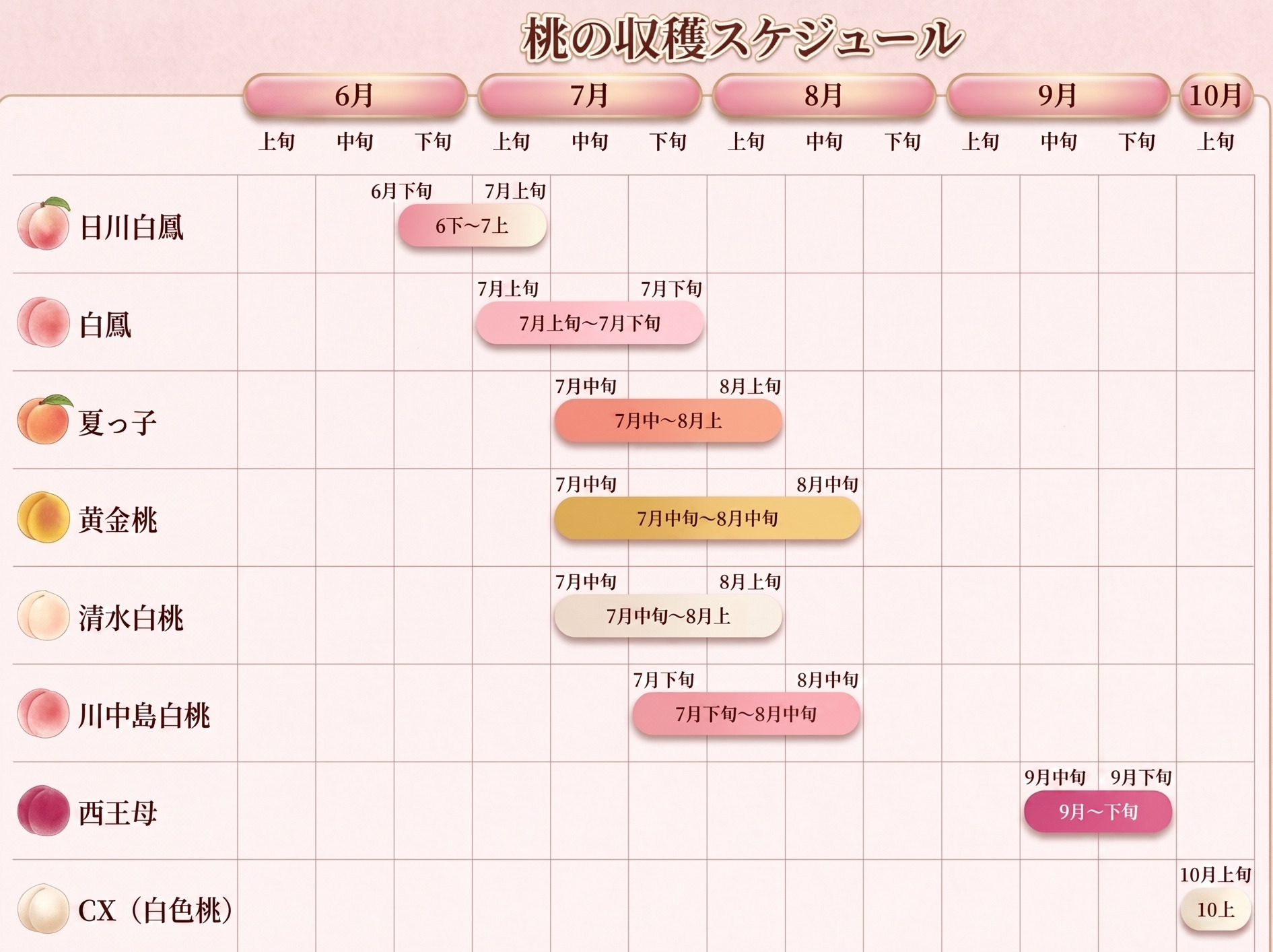Click the 桃の収穫スケジュール title
The height and width of the screenshot is (952, 1273).
point(742,39)
